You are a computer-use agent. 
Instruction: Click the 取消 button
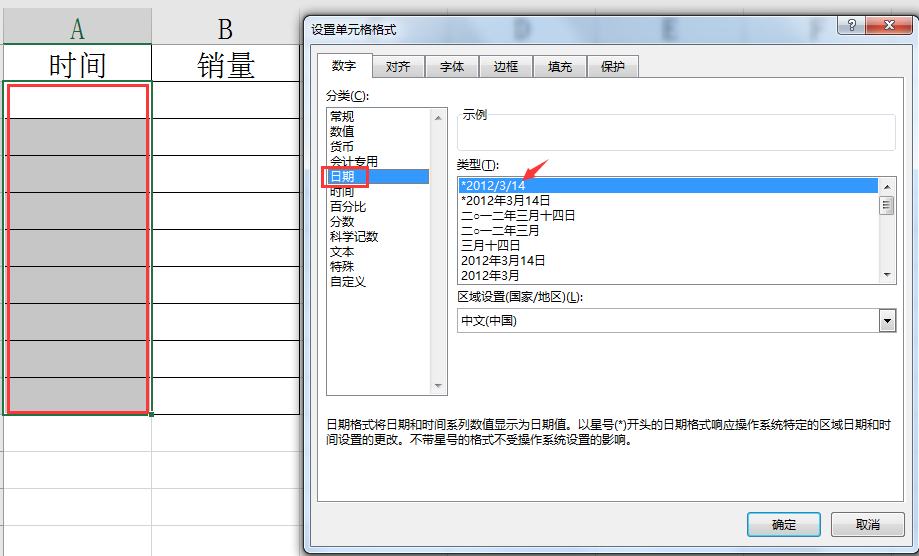(x=867, y=524)
